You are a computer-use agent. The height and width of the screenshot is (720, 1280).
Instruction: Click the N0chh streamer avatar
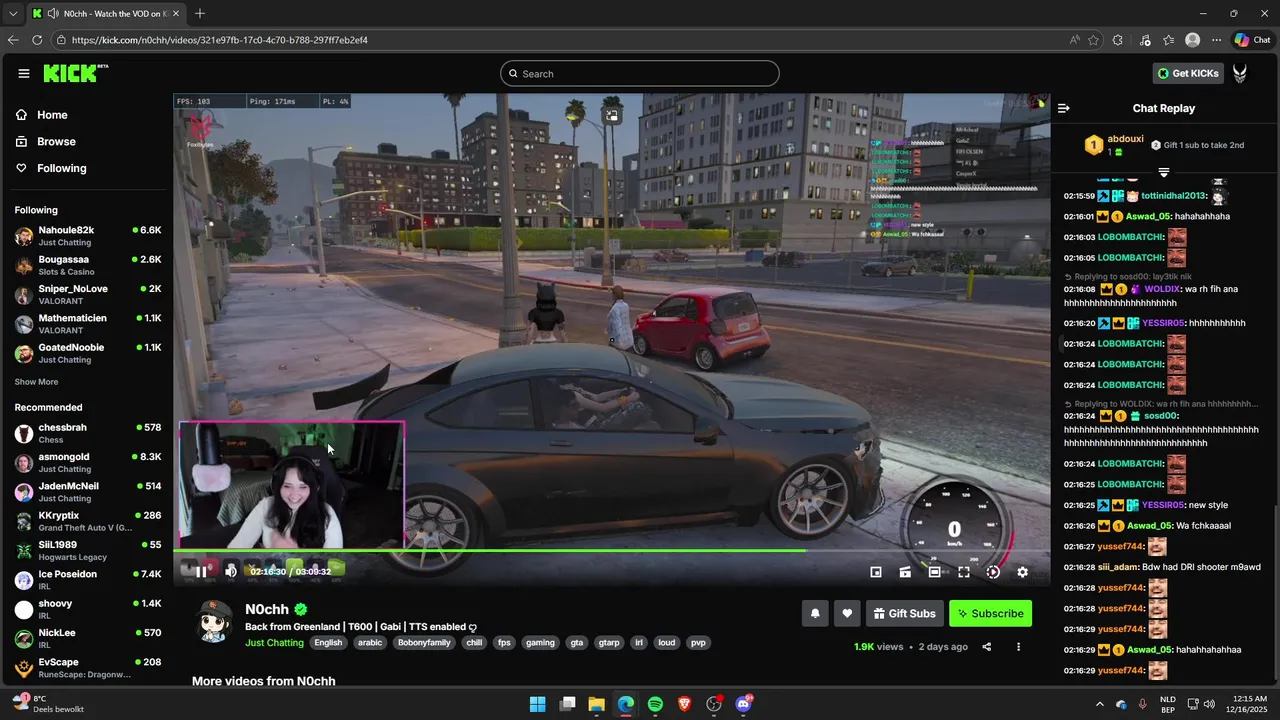[212, 622]
